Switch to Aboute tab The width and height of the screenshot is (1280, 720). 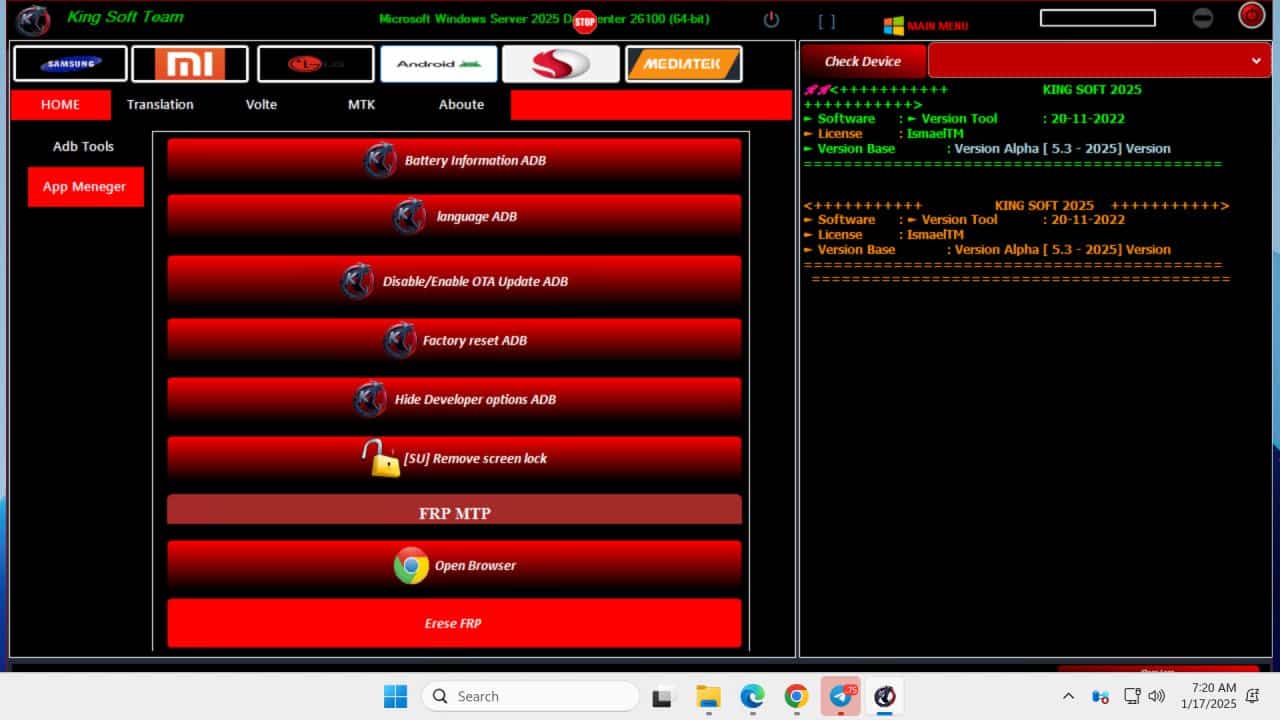[x=461, y=104]
